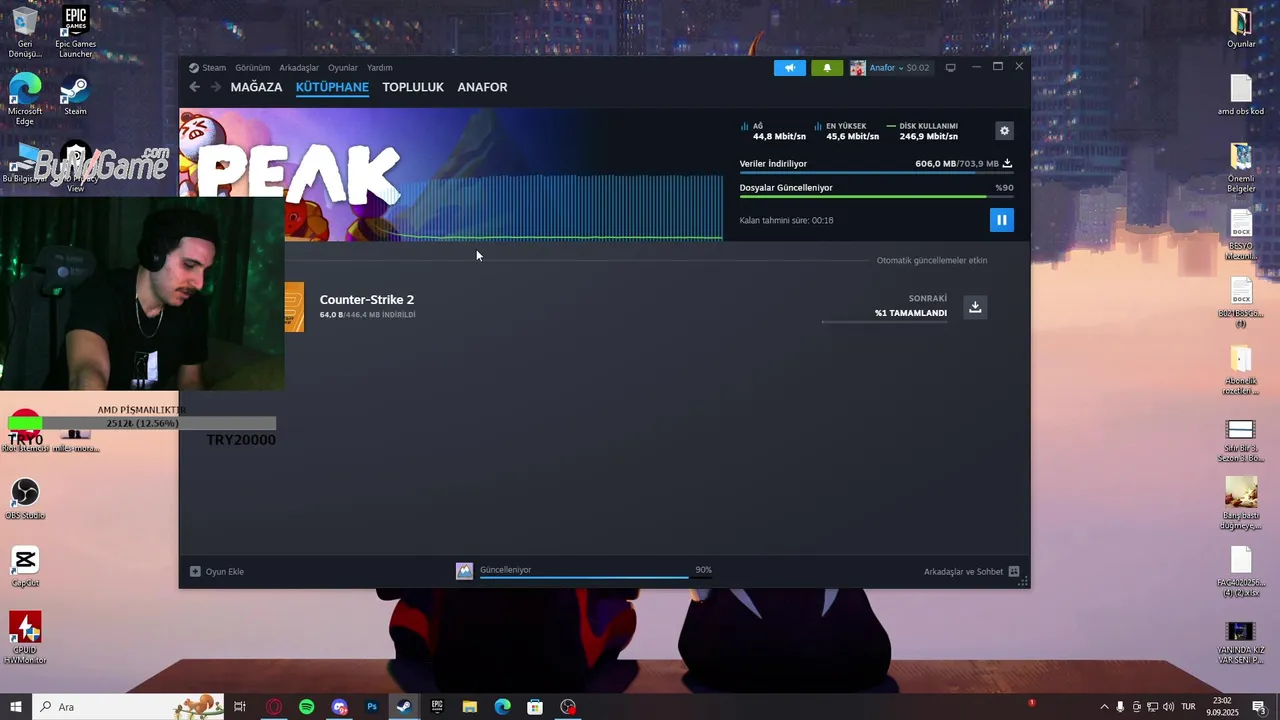This screenshot has height=720, width=1280.
Task: Open Microsoft Store from the taskbar
Action: tap(535, 707)
